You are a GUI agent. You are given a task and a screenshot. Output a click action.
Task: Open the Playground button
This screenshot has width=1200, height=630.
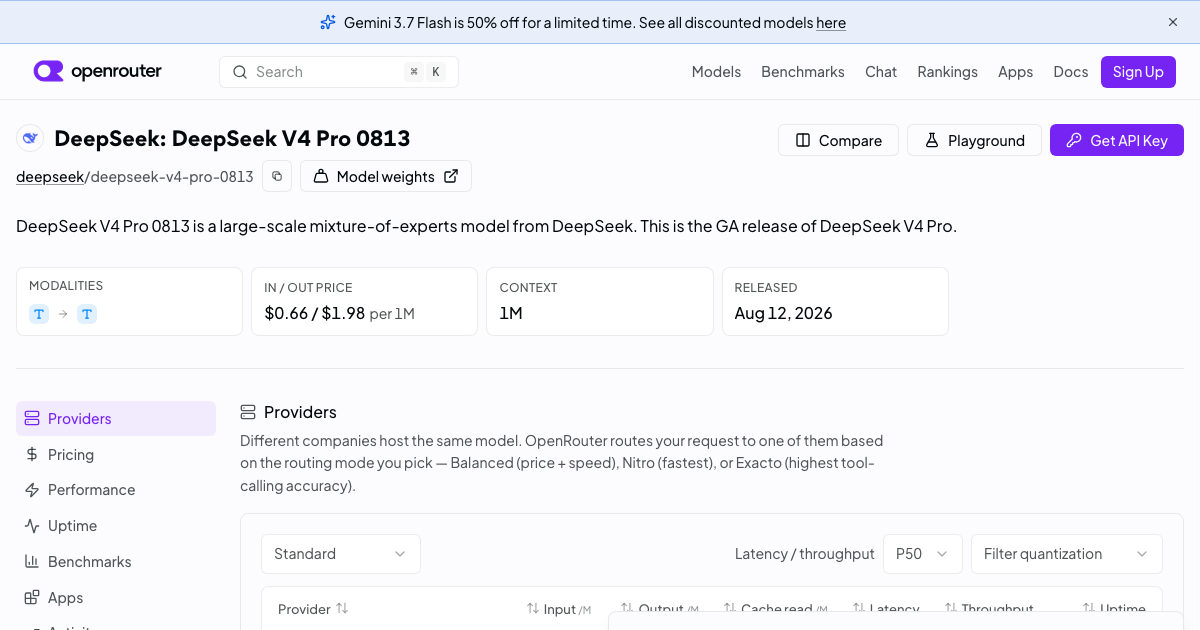coord(974,140)
